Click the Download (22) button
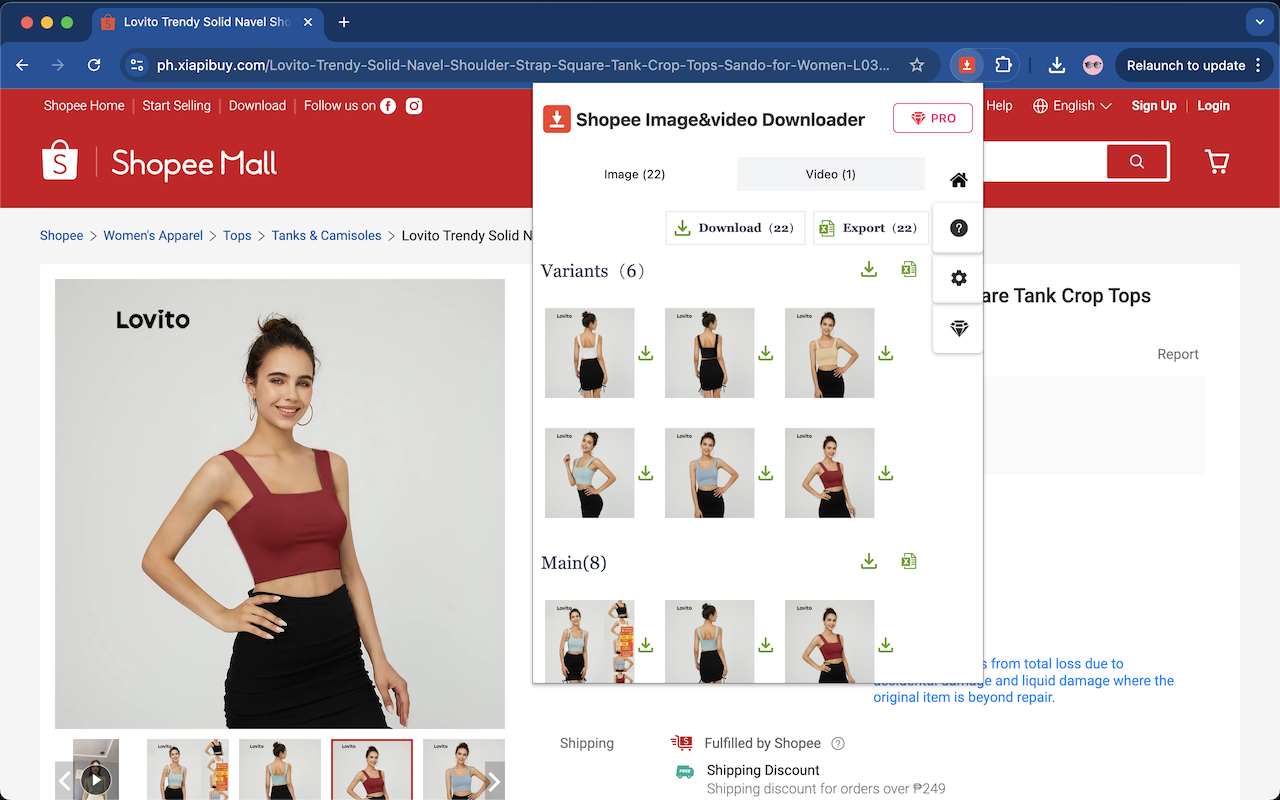1280x800 pixels. pos(735,228)
